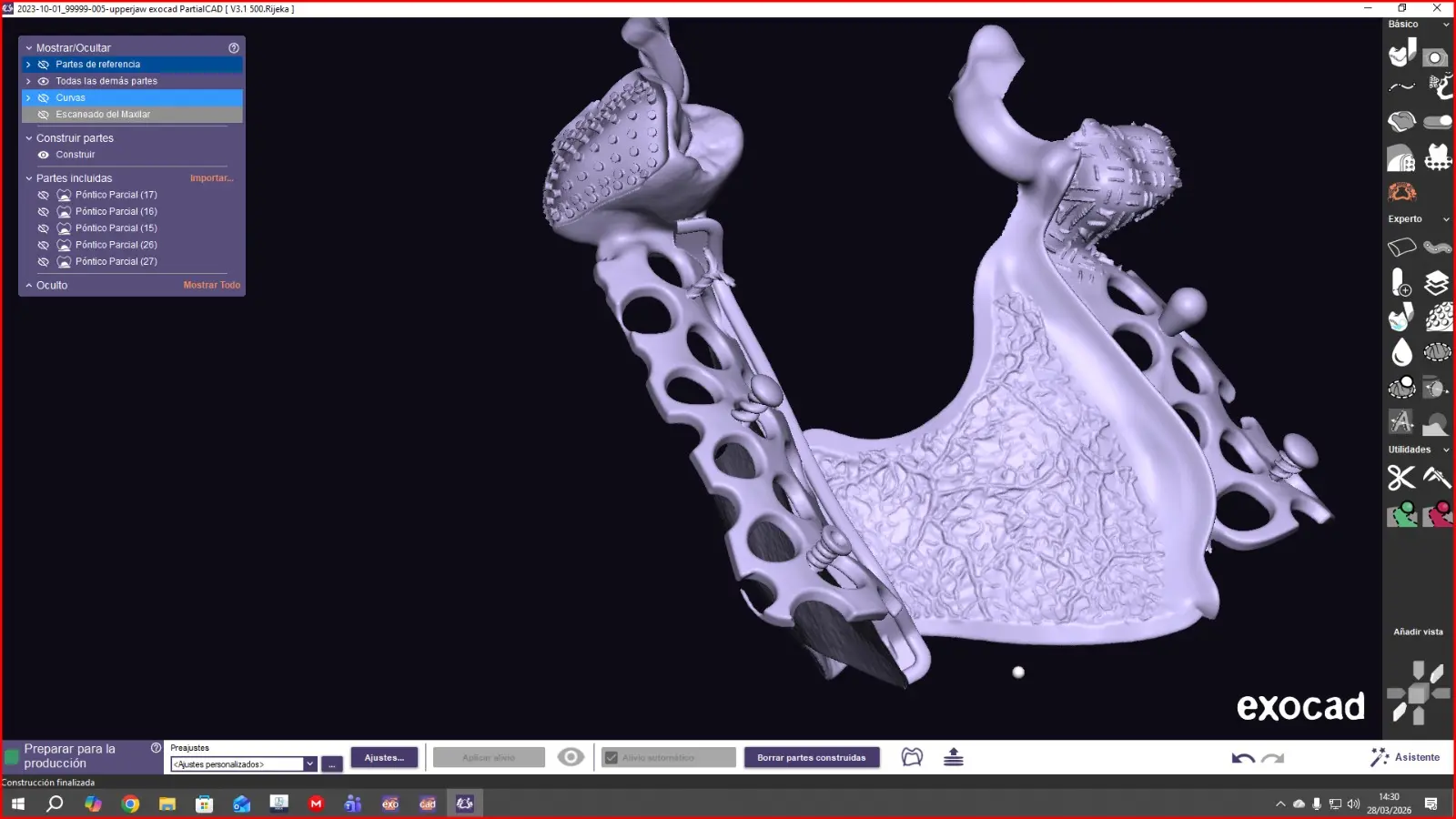Open the stacked layers tool icon
Image resolution: width=1456 pixels, height=819 pixels.
(x=1437, y=283)
